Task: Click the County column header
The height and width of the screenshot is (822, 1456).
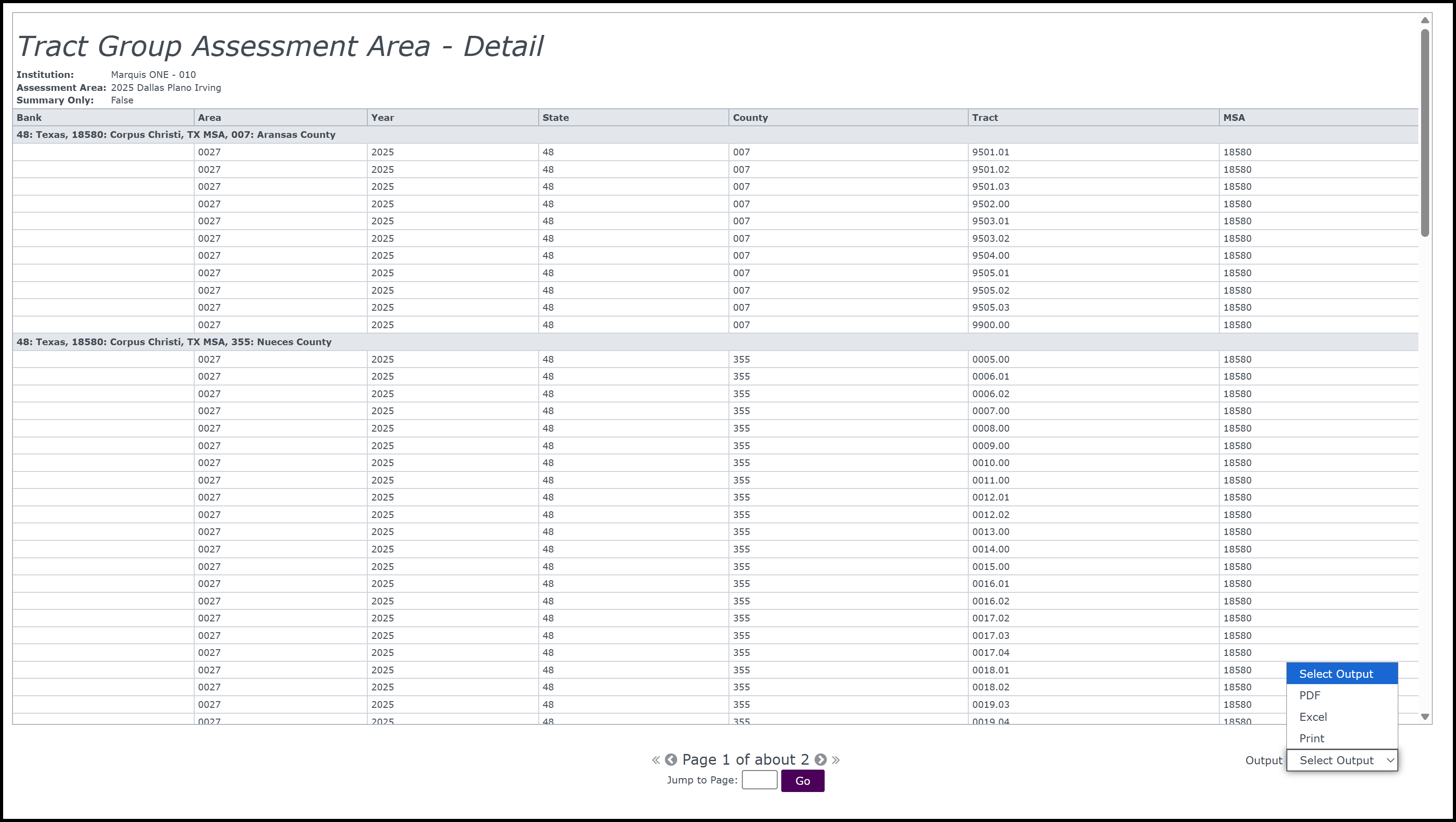Action: point(750,118)
